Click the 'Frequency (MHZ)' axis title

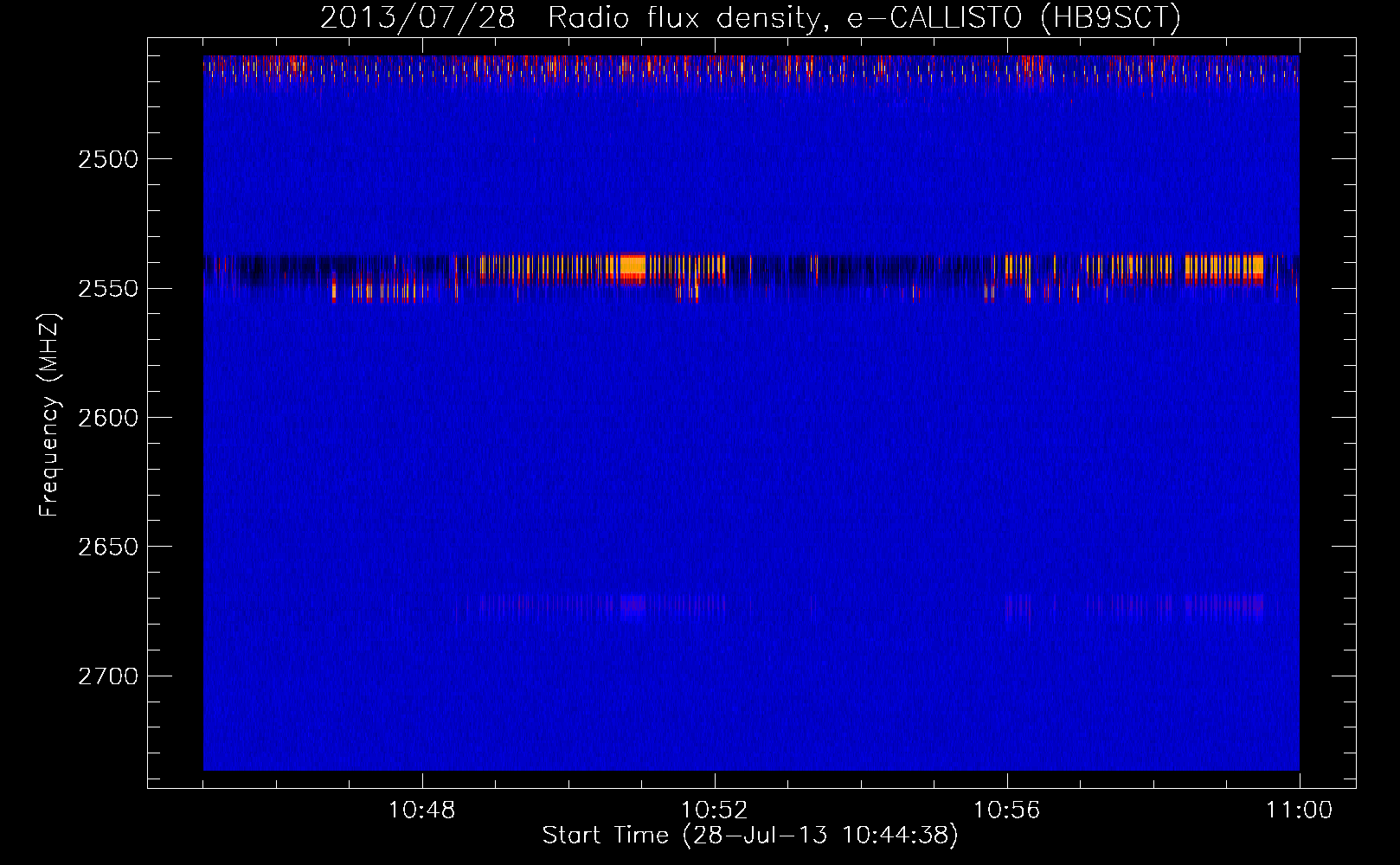click(x=49, y=415)
